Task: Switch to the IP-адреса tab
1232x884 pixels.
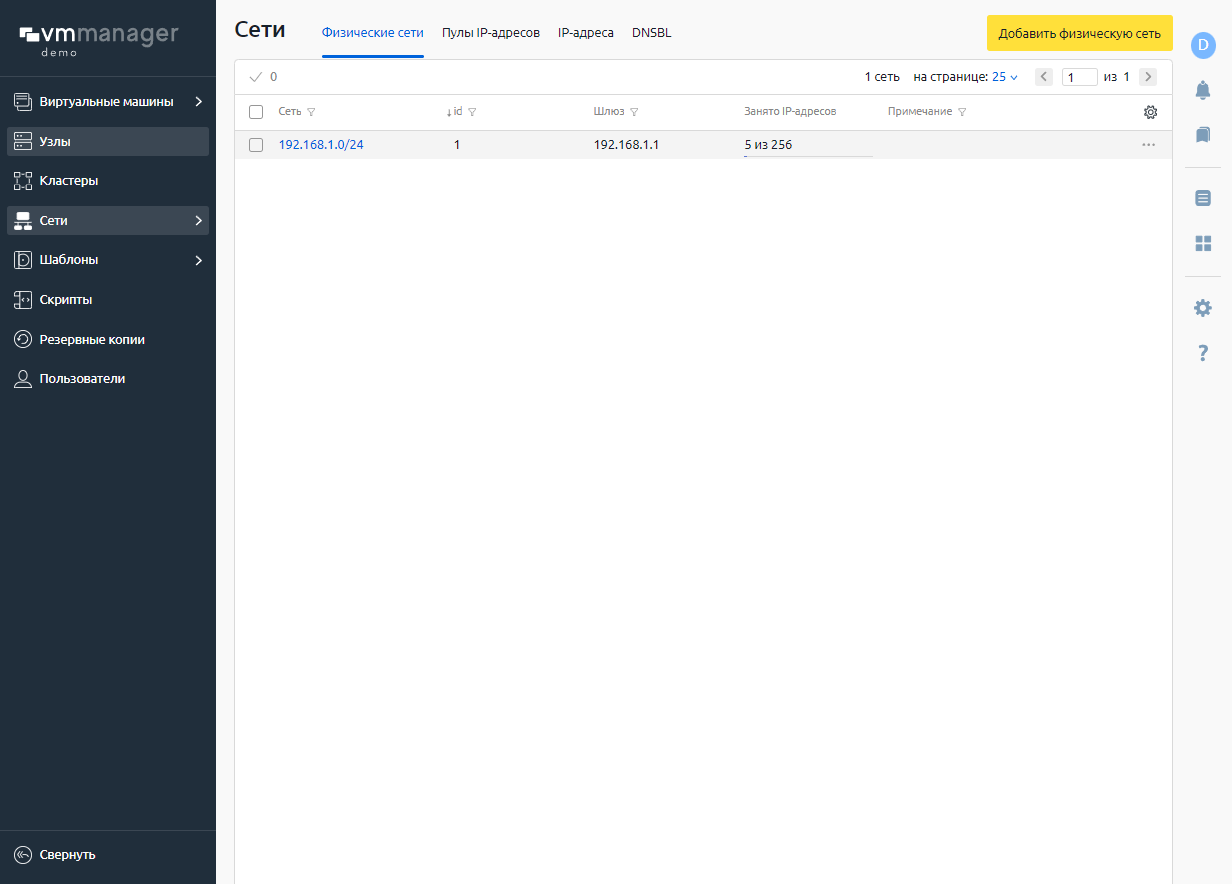Action: pos(586,33)
